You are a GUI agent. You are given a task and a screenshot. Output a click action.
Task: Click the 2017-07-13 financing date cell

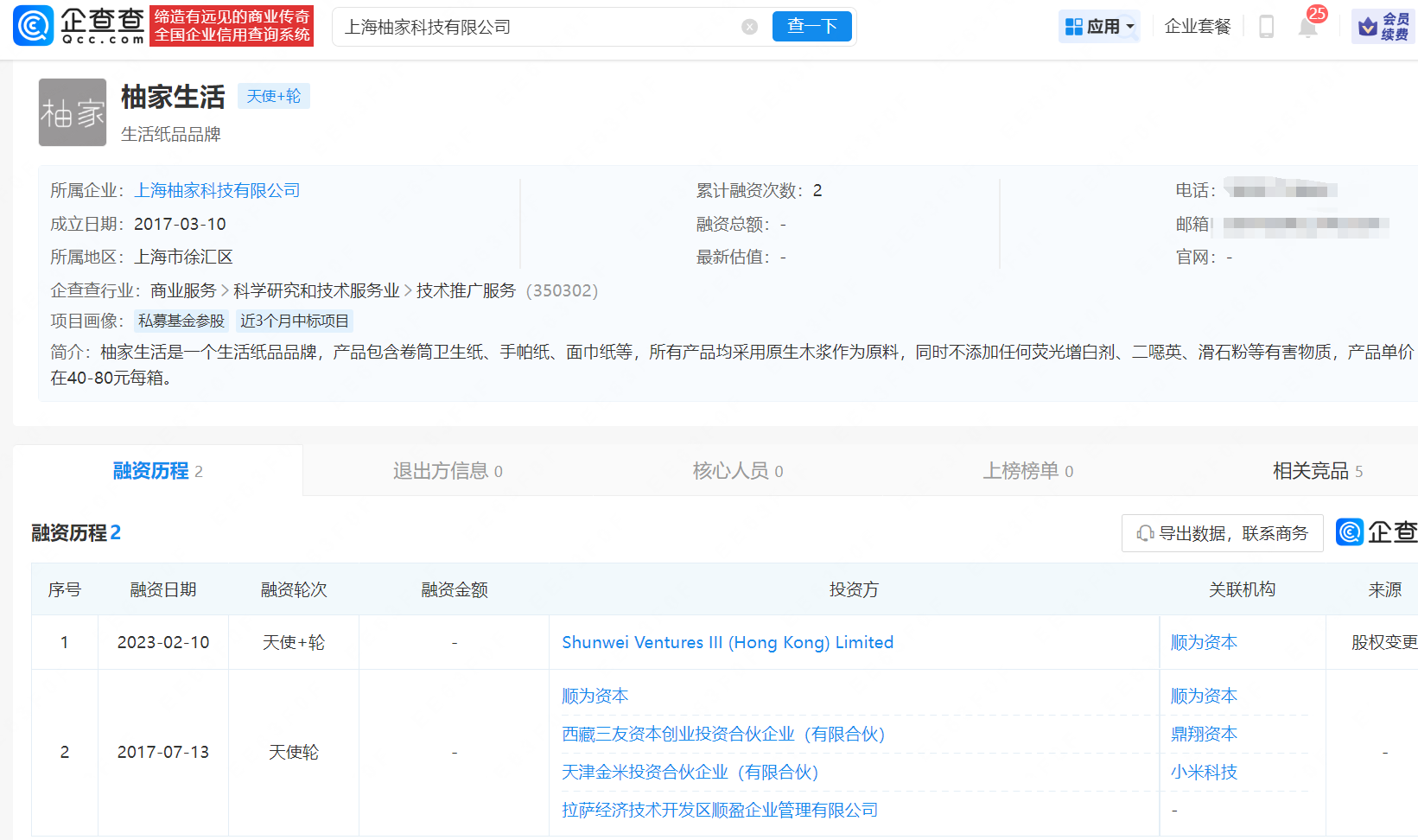pos(163,753)
